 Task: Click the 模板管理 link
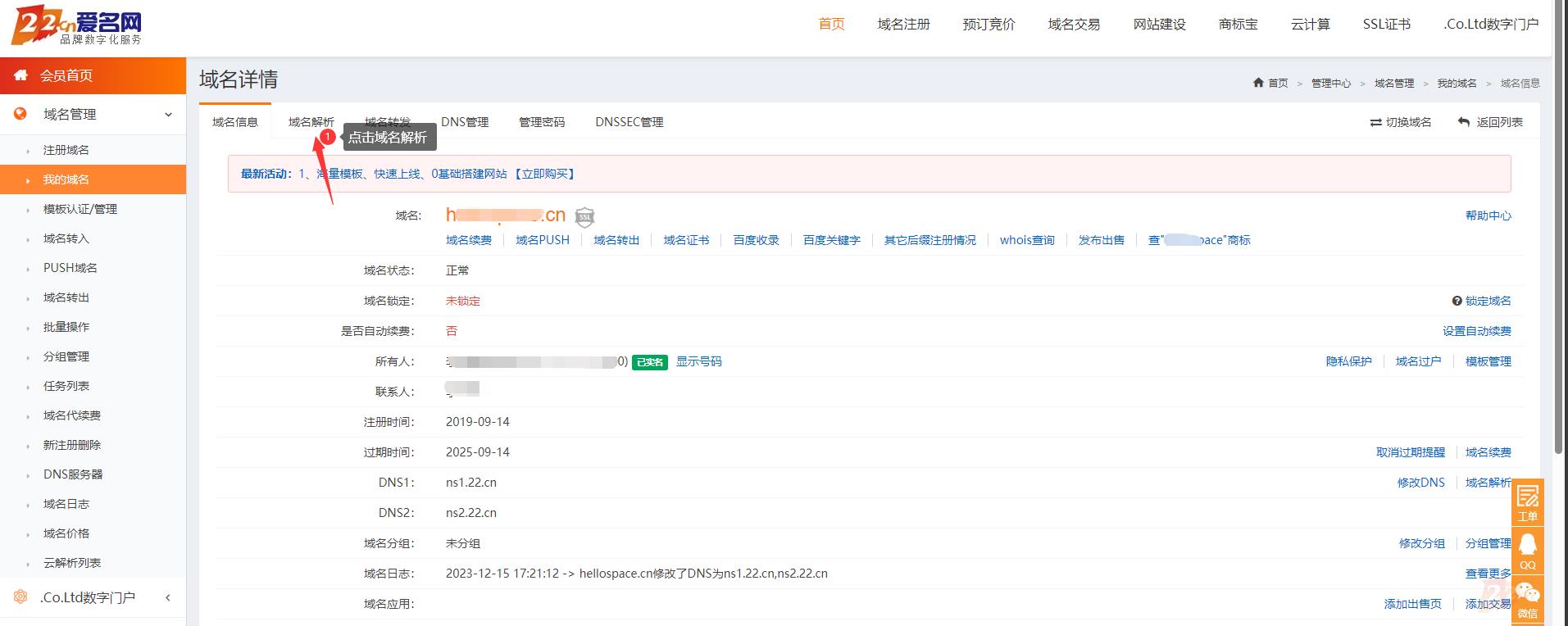coord(1488,361)
